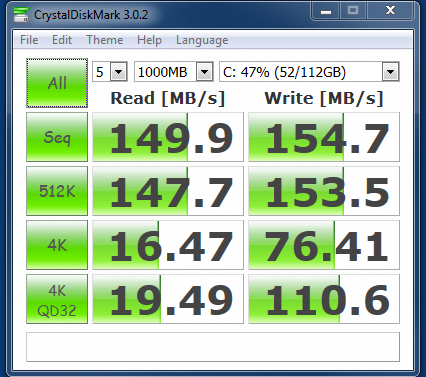Start the 4K QD32 benchmark test
Viewport: 426px width, 377px height.
click(57, 299)
